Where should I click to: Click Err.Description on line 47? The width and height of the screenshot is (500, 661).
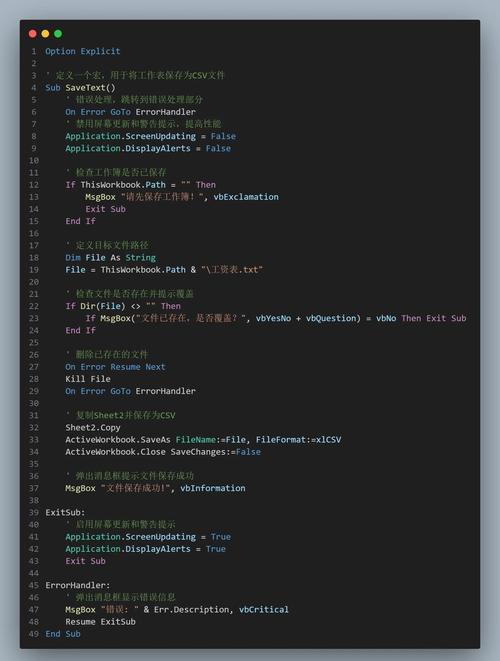[x=192, y=610]
